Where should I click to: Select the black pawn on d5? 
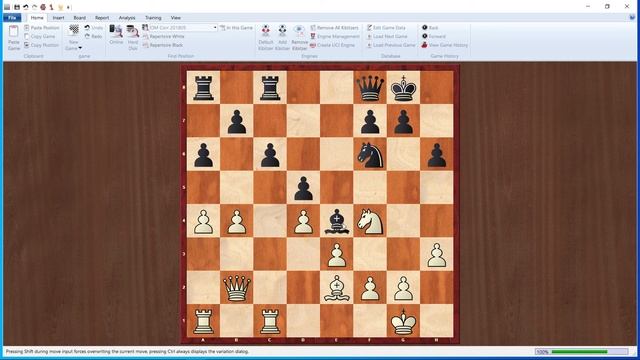pos(303,188)
